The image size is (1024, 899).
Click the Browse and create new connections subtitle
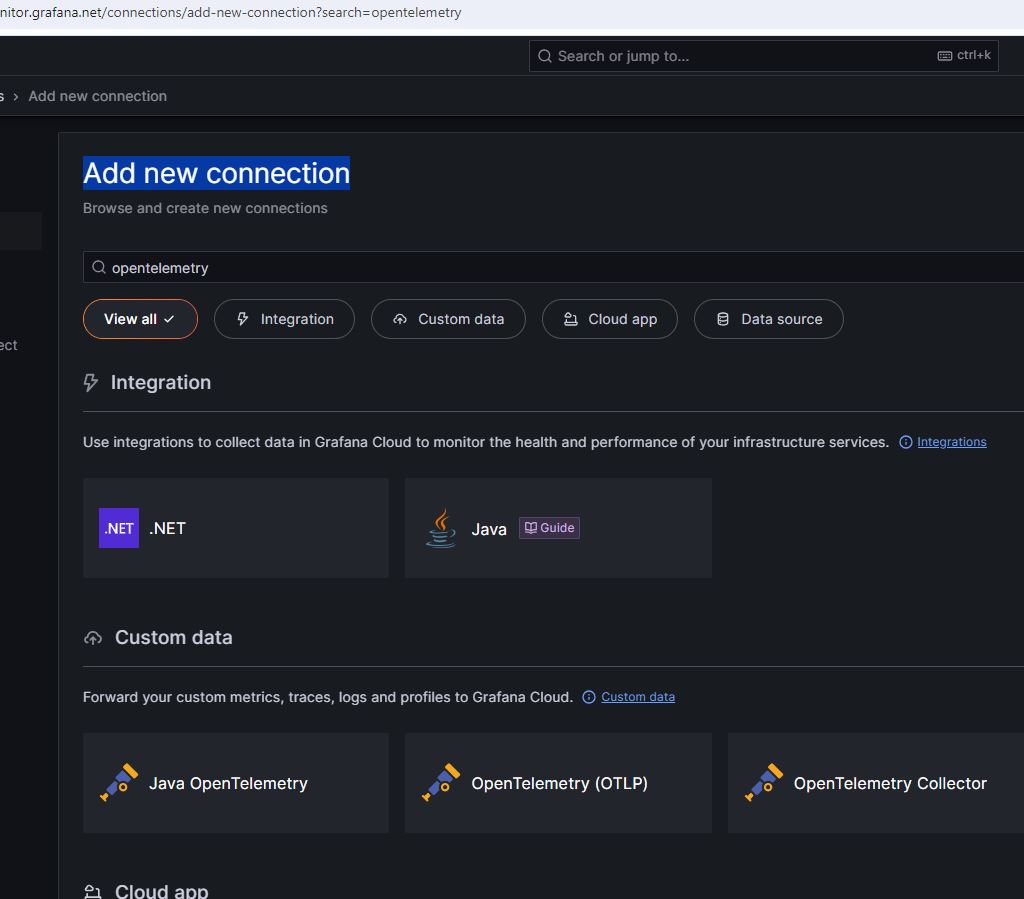(205, 208)
